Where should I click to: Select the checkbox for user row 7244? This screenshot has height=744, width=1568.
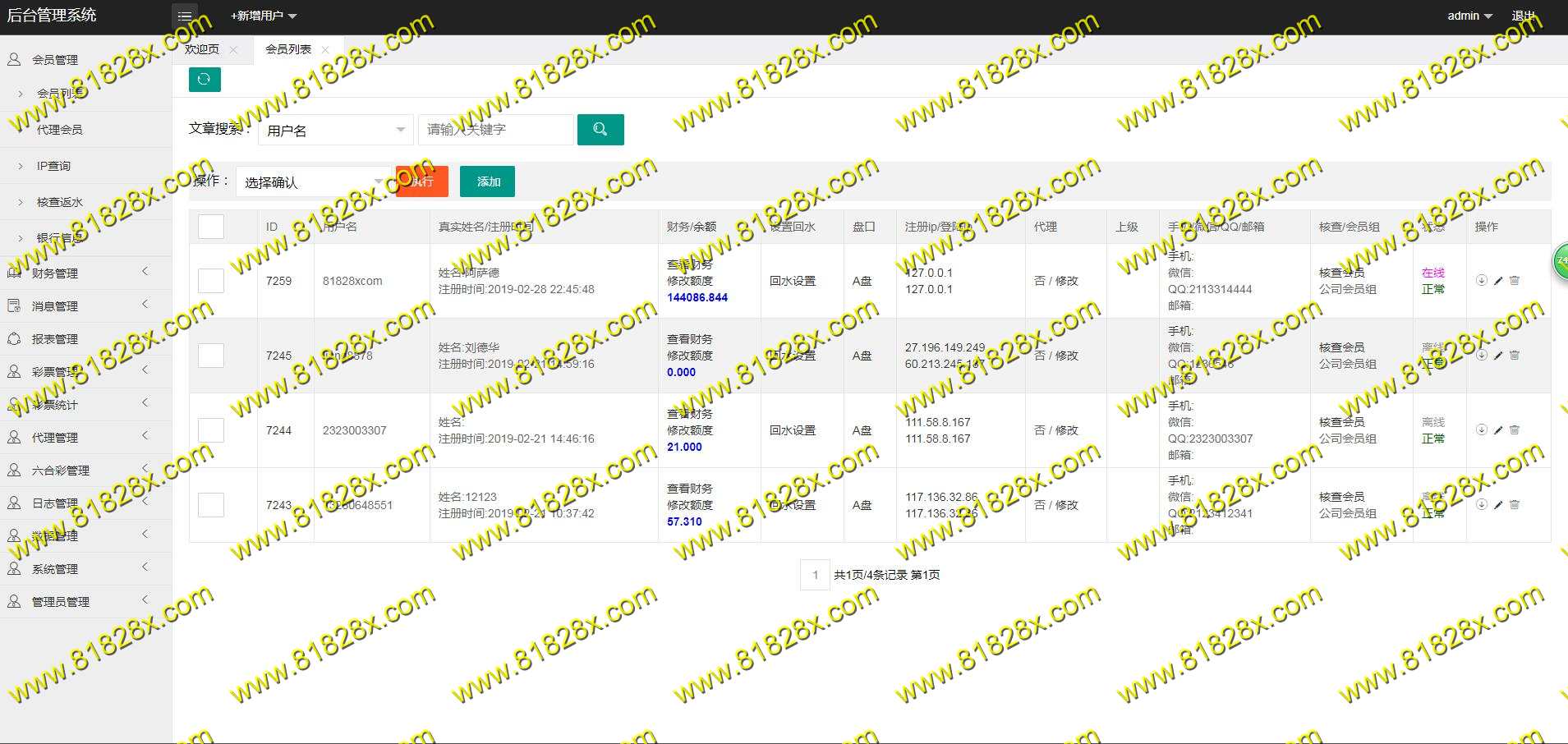pos(211,430)
